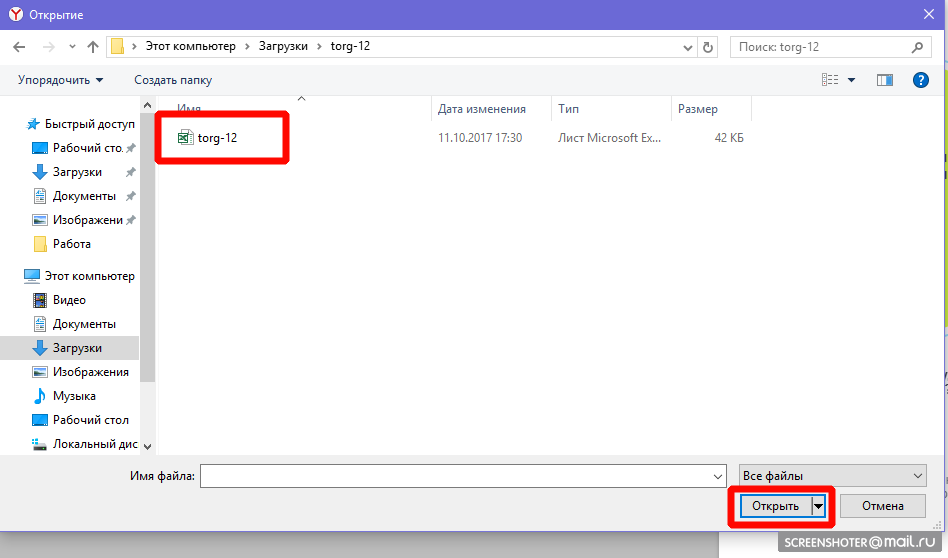Click 'Создать папку' toolbar item
The image size is (948, 558).
click(173, 80)
